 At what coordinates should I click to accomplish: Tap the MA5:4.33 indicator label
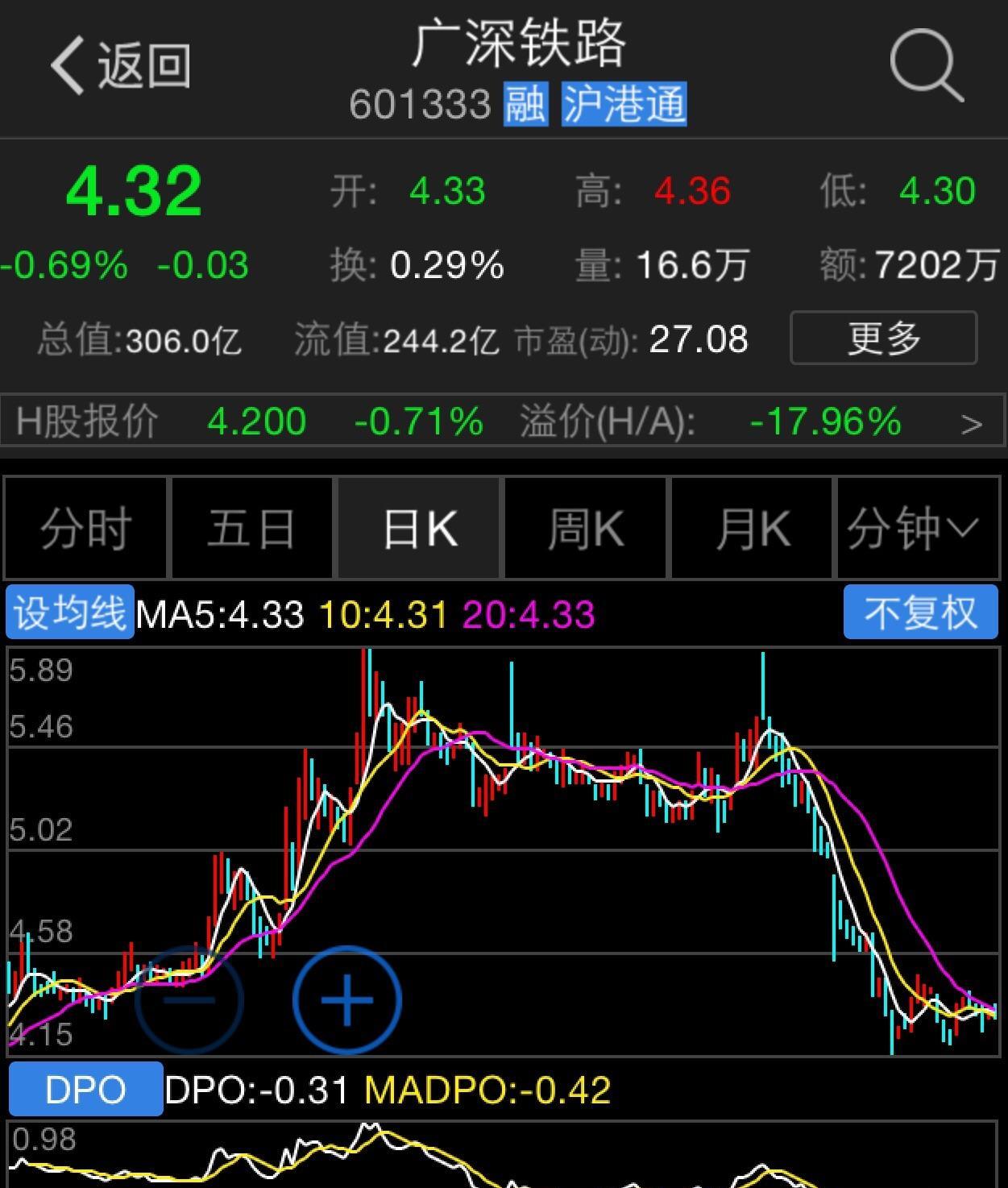click(220, 614)
